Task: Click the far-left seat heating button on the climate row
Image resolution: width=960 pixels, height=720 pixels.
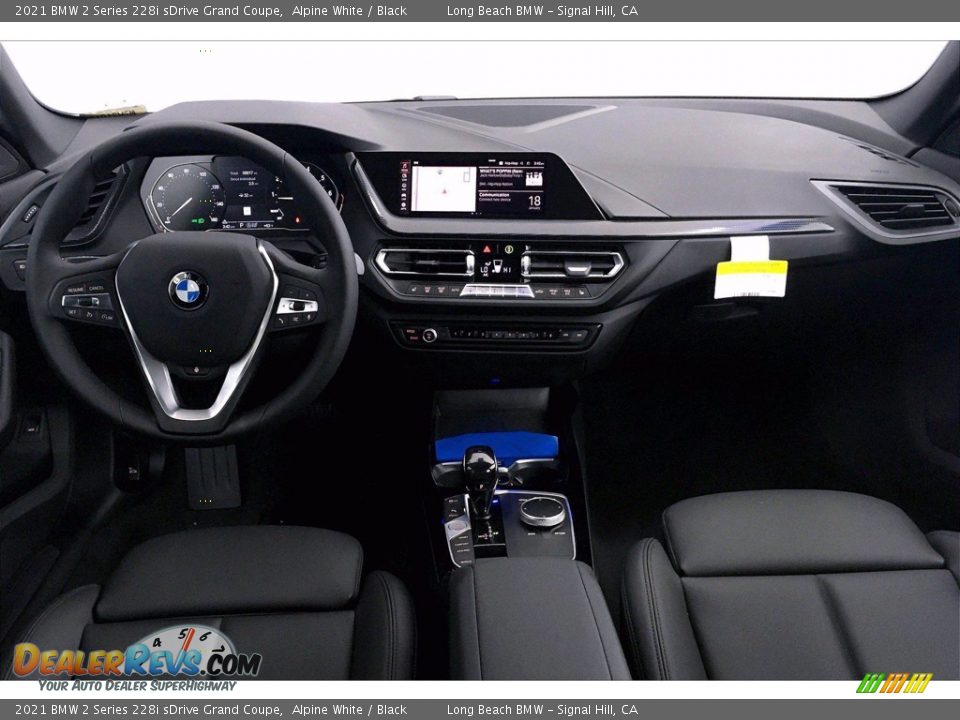Action: tap(414, 290)
